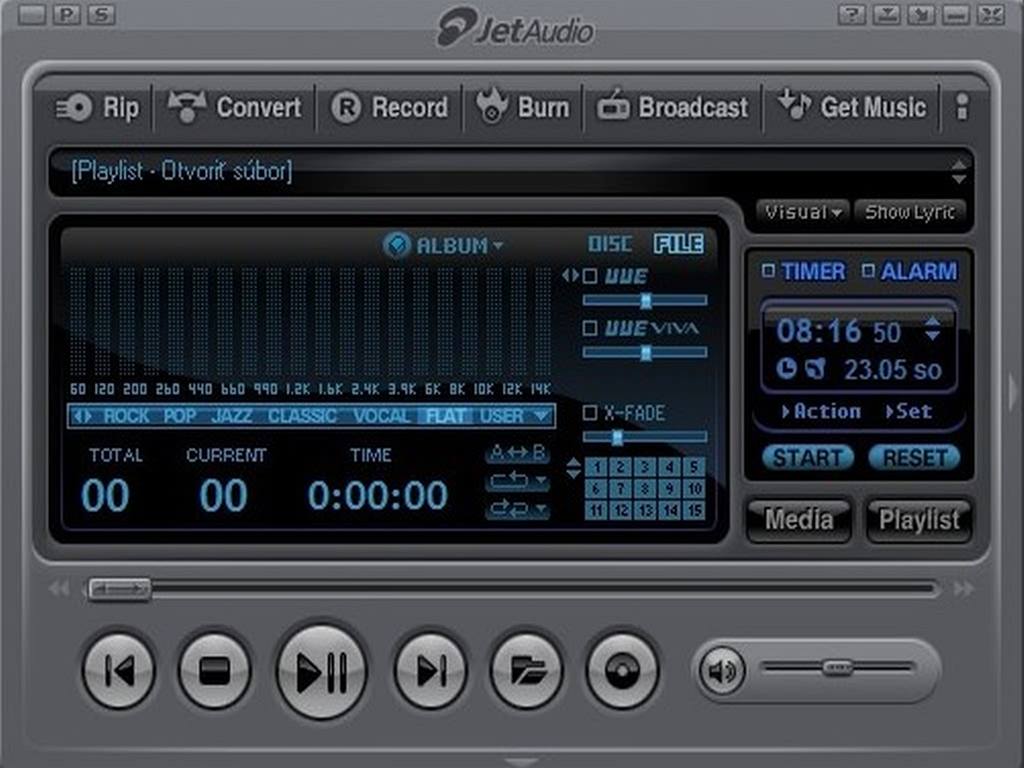Screen dimensions: 1024x768
Task: Click the speaker icon in timer display
Action: pos(816,368)
